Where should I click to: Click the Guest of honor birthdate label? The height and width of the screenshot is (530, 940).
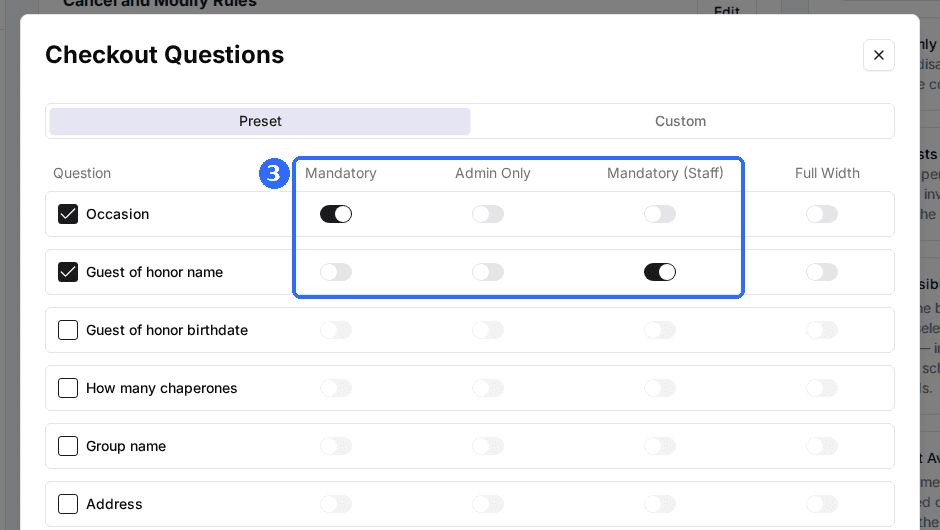(167, 330)
